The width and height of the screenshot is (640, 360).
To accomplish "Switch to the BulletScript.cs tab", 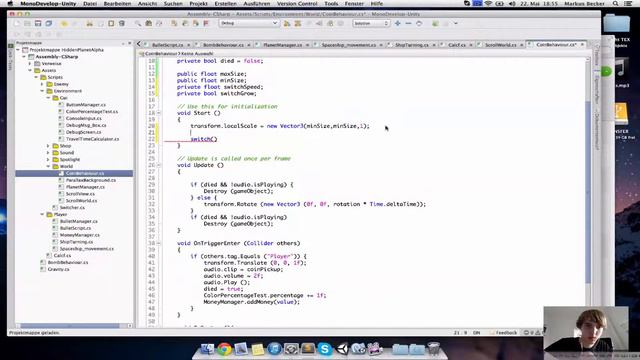I will [x=167, y=45].
